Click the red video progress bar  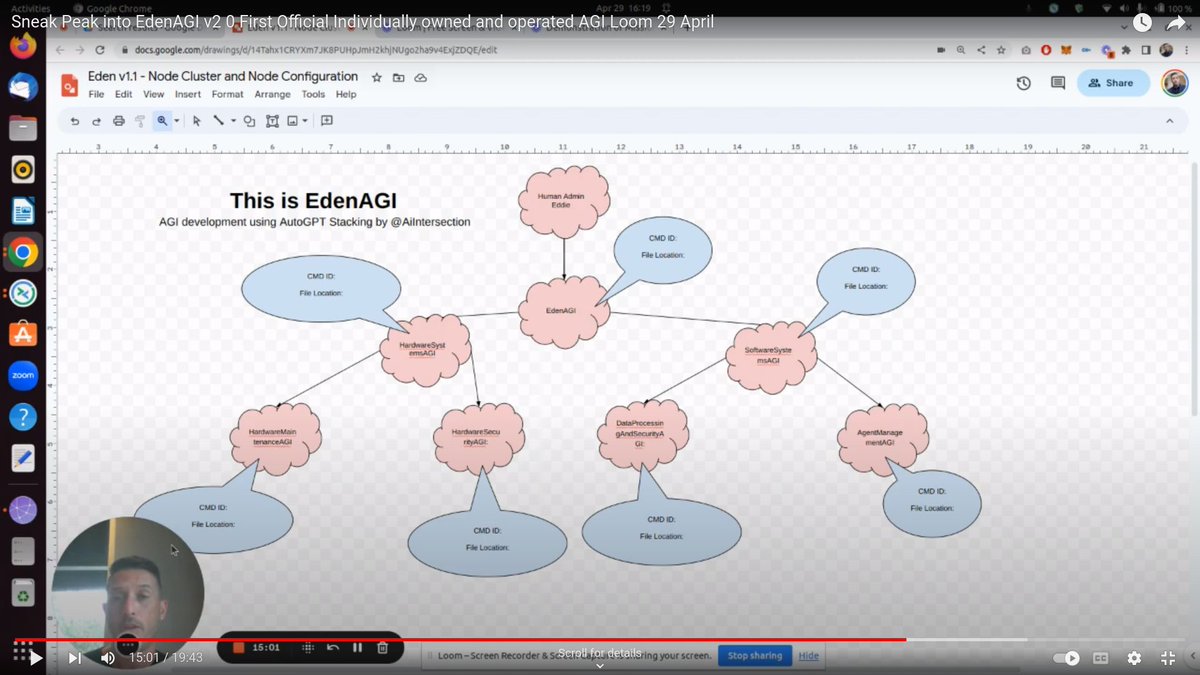tap(600, 637)
